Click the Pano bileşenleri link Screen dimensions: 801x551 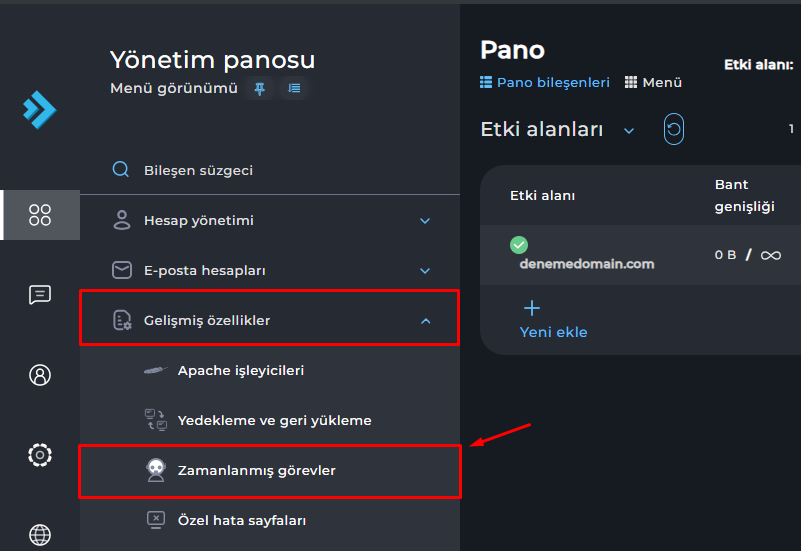tap(552, 83)
